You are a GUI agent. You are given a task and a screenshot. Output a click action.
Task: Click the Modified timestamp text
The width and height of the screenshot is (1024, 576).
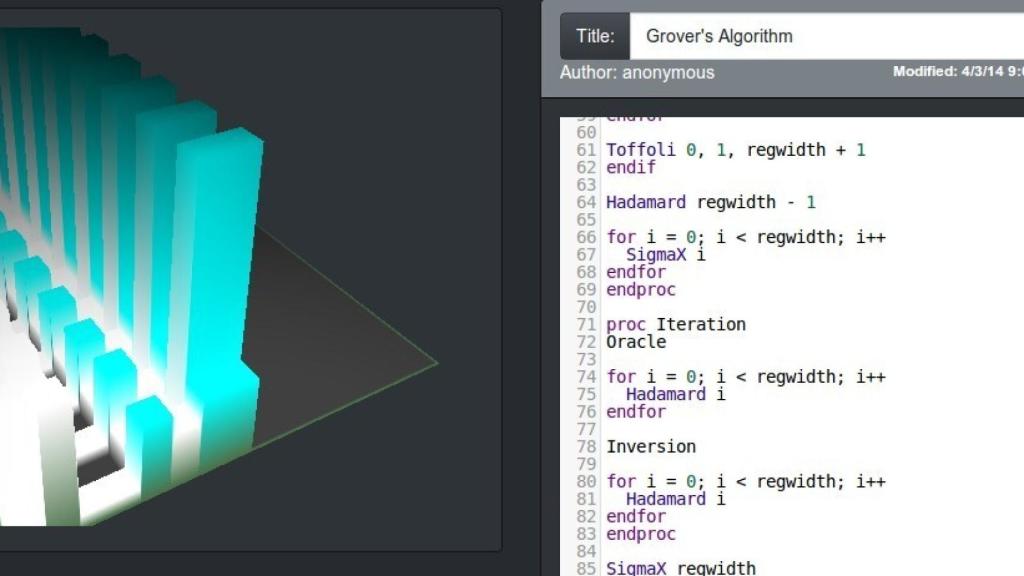957,71
